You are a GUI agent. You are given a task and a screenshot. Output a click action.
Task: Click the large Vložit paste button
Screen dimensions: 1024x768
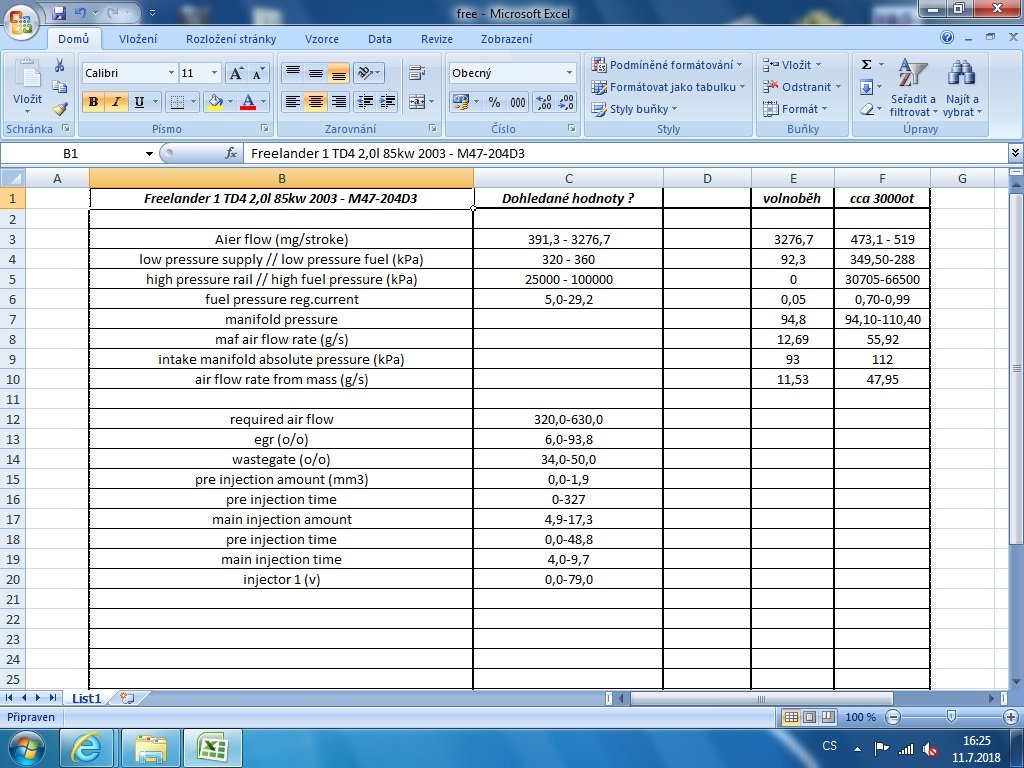point(27,85)
